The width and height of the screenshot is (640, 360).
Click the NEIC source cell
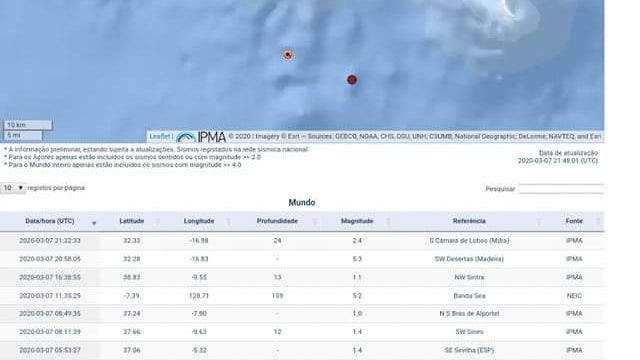click(574, 296)
